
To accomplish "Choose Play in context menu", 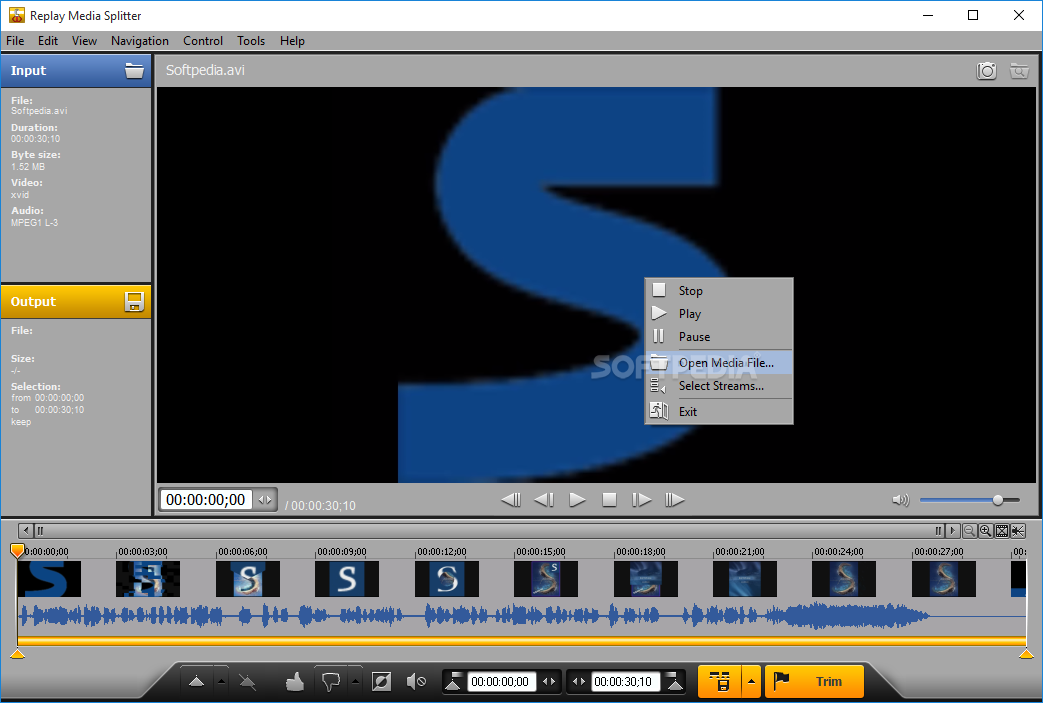I will (x=719, y=313).
